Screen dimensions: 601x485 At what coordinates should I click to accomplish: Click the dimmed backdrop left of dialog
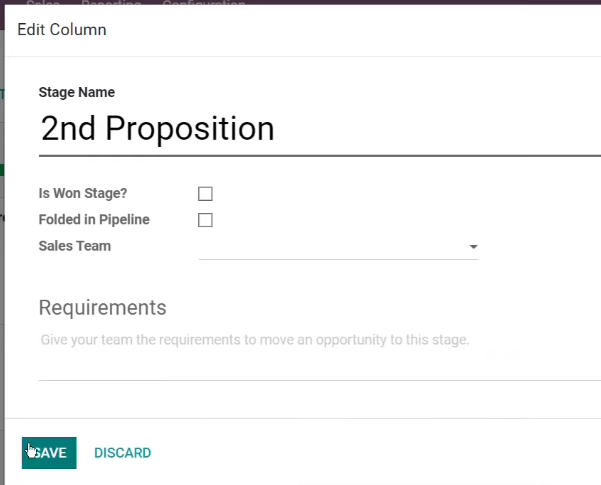pos(2,268)
